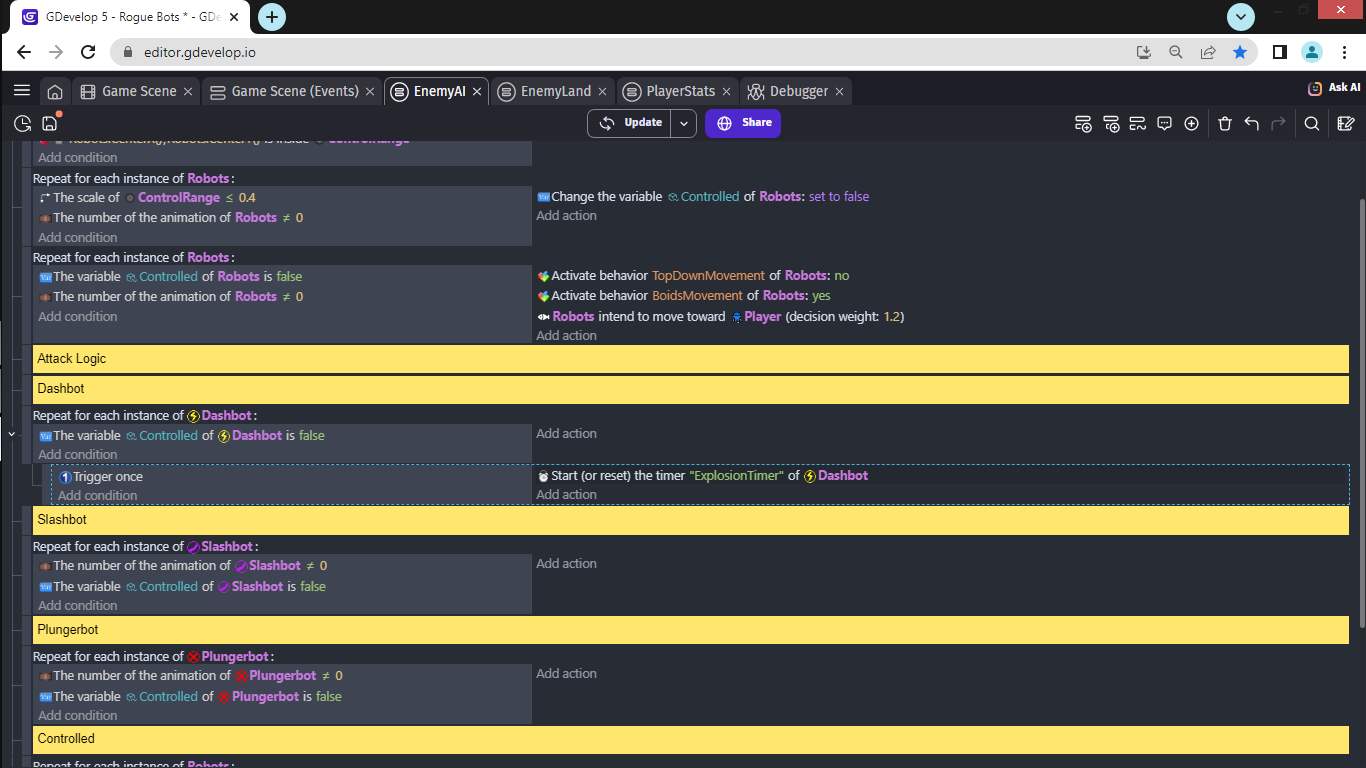Click Add action in Slashbot event
The image size is (1366, 768).
tap(566, 564)
